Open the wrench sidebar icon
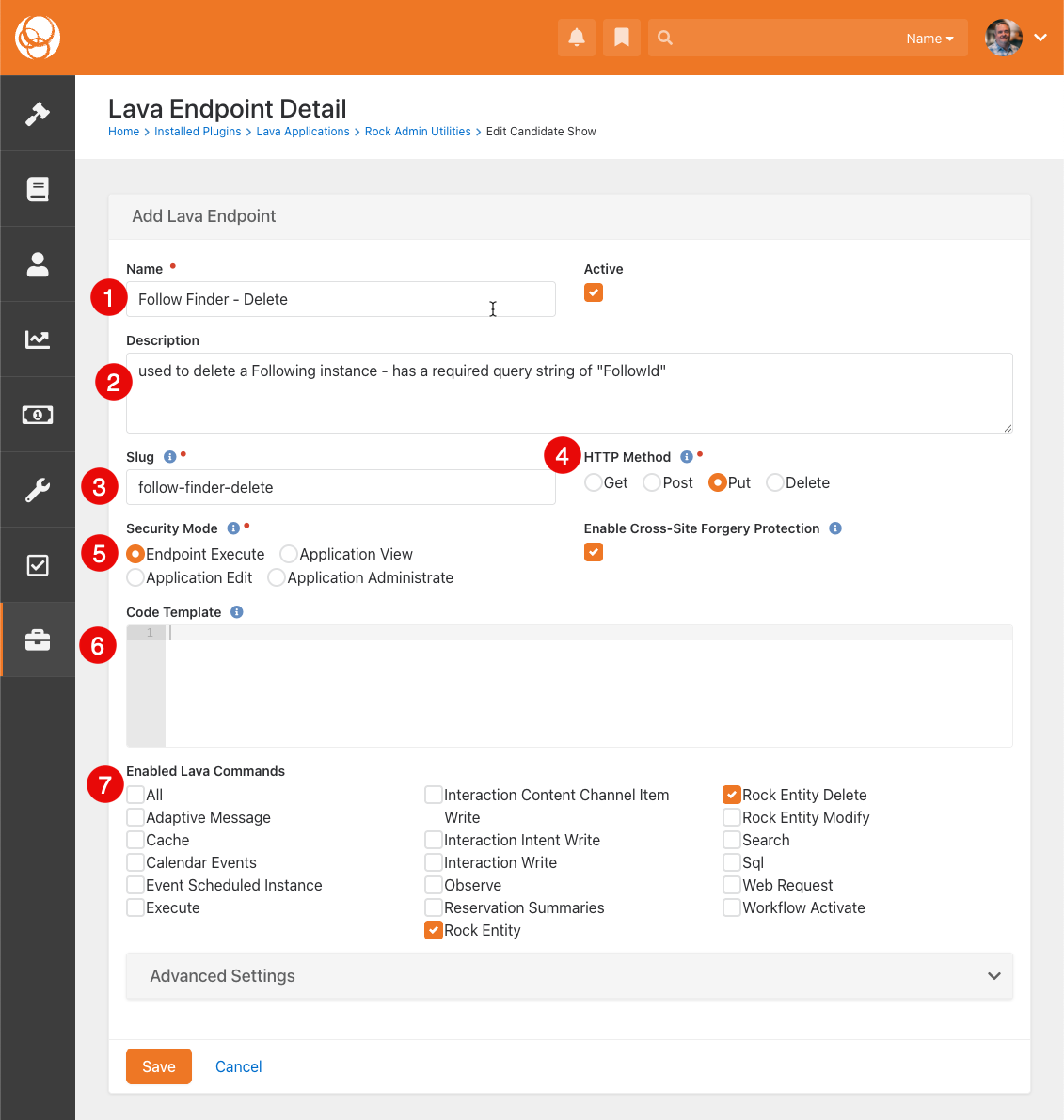The height and width of the screenshot is (1120, 1064). (x=38, y=490)
